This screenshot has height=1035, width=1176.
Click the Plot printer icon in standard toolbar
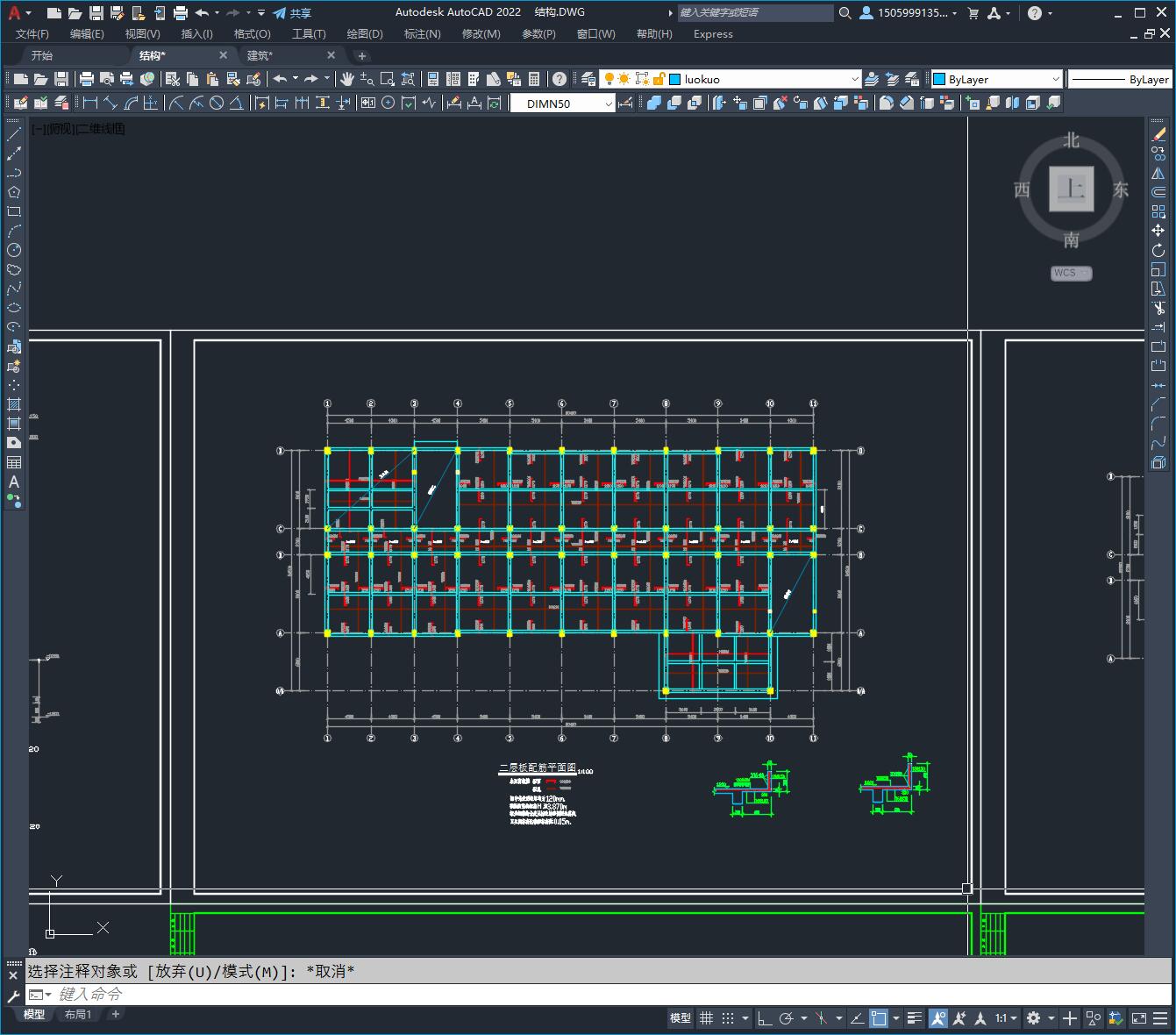(x=87, y=79)
